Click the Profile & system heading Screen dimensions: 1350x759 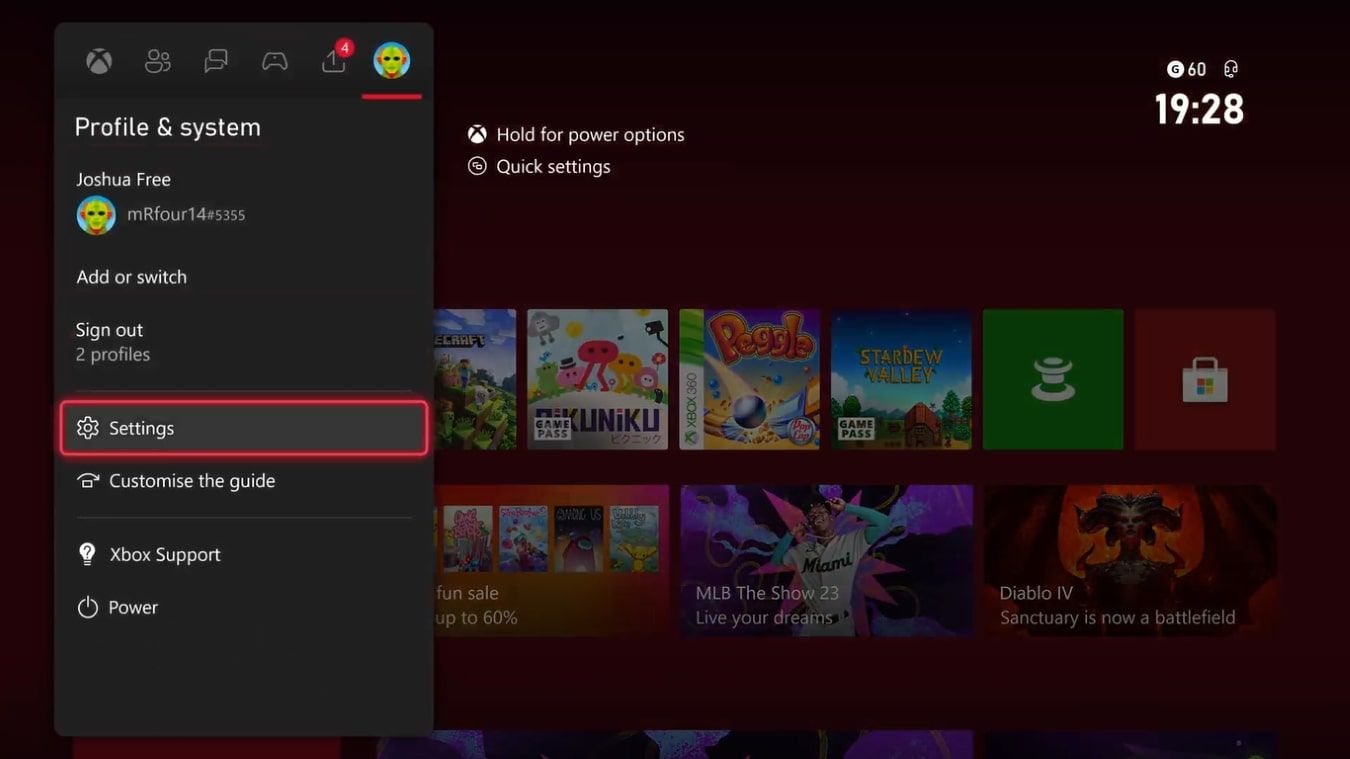click(168, 127)
